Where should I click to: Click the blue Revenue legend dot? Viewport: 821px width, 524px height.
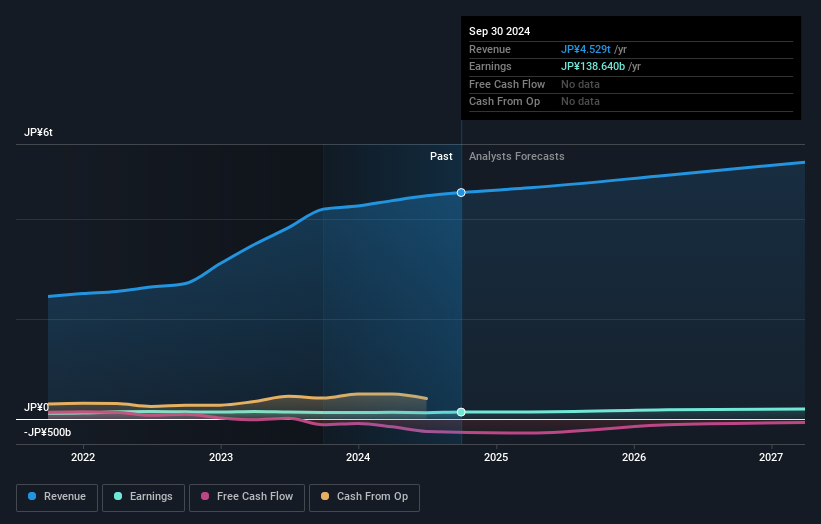[x=32, y=496]
